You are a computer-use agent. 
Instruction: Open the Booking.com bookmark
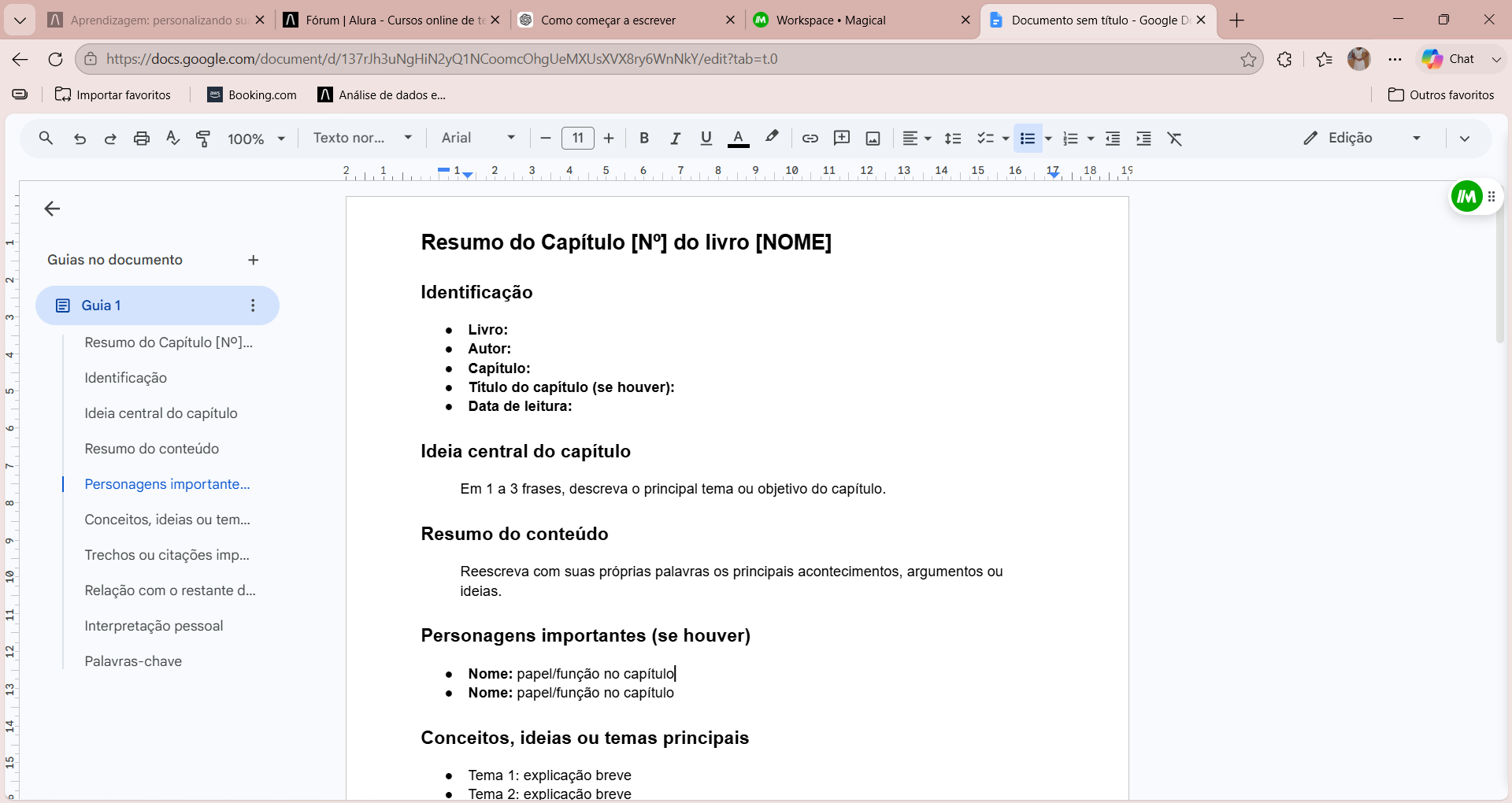252,95
